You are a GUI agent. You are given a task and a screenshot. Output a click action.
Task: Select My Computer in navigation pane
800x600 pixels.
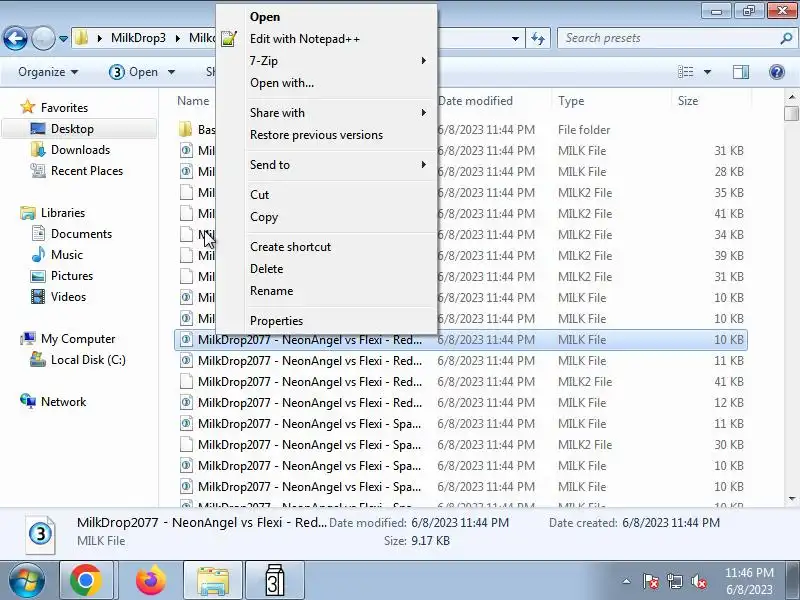pyautogui.click(x=78, y=339)
